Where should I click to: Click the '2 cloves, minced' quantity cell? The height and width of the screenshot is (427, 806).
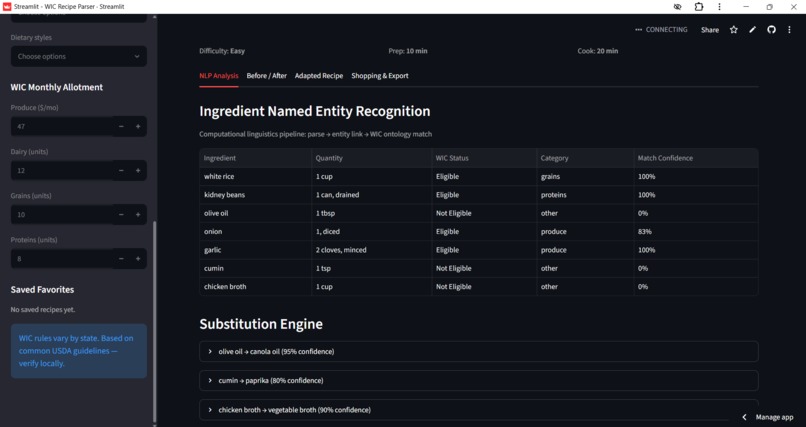[372, 250]
